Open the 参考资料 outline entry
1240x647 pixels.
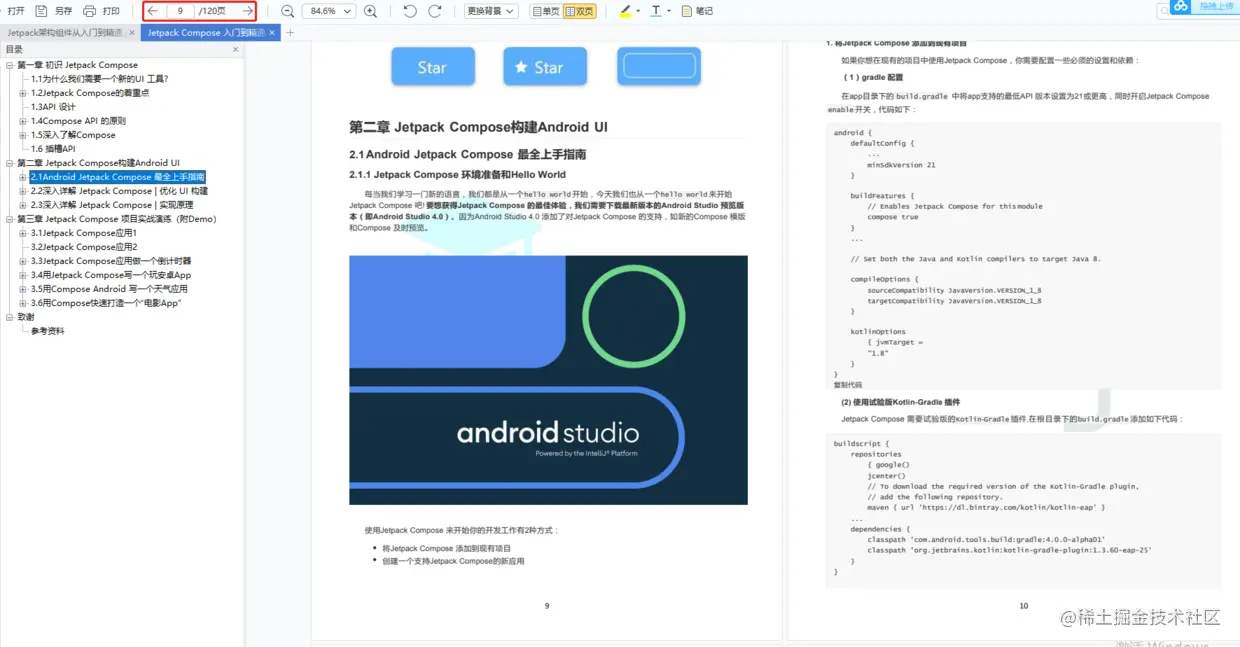pyautogui.click(x=47, y=331)
